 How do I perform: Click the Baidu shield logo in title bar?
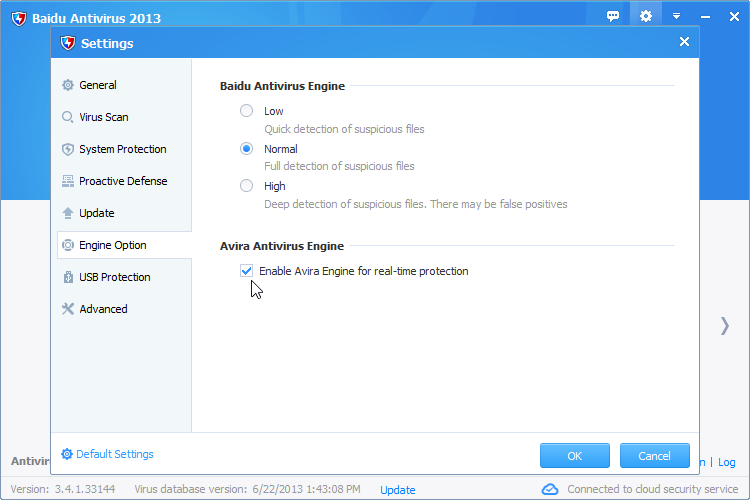pos(19,19)
